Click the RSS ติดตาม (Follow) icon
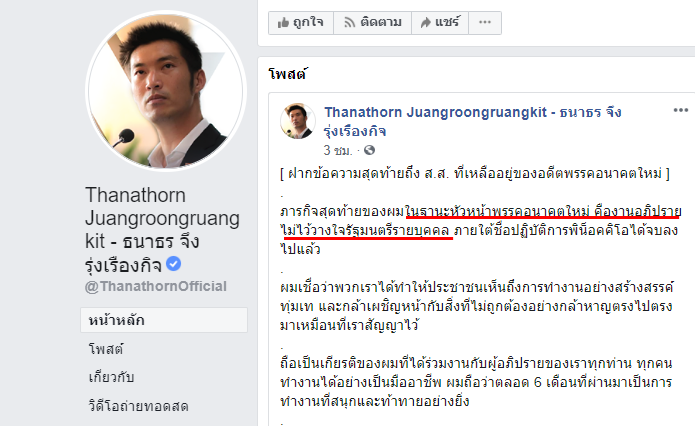Image resolution: width=695 pixels, height=426 pixels. pos(350,22)
